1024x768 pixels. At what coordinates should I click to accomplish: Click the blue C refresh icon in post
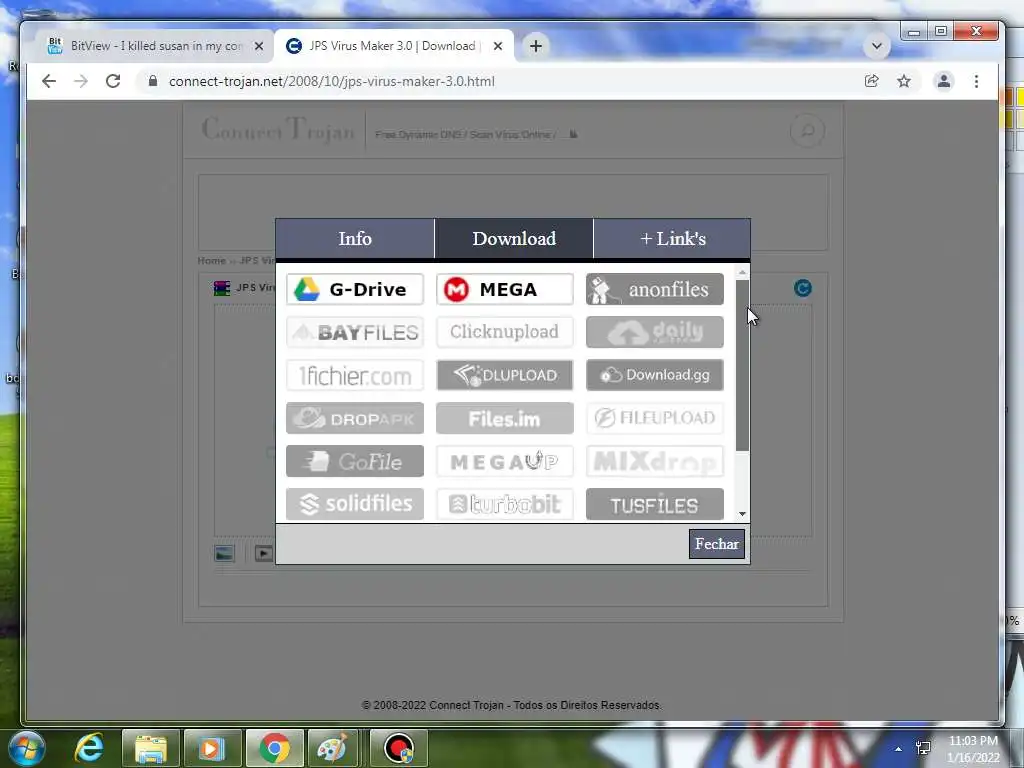(x=803, y=288)
